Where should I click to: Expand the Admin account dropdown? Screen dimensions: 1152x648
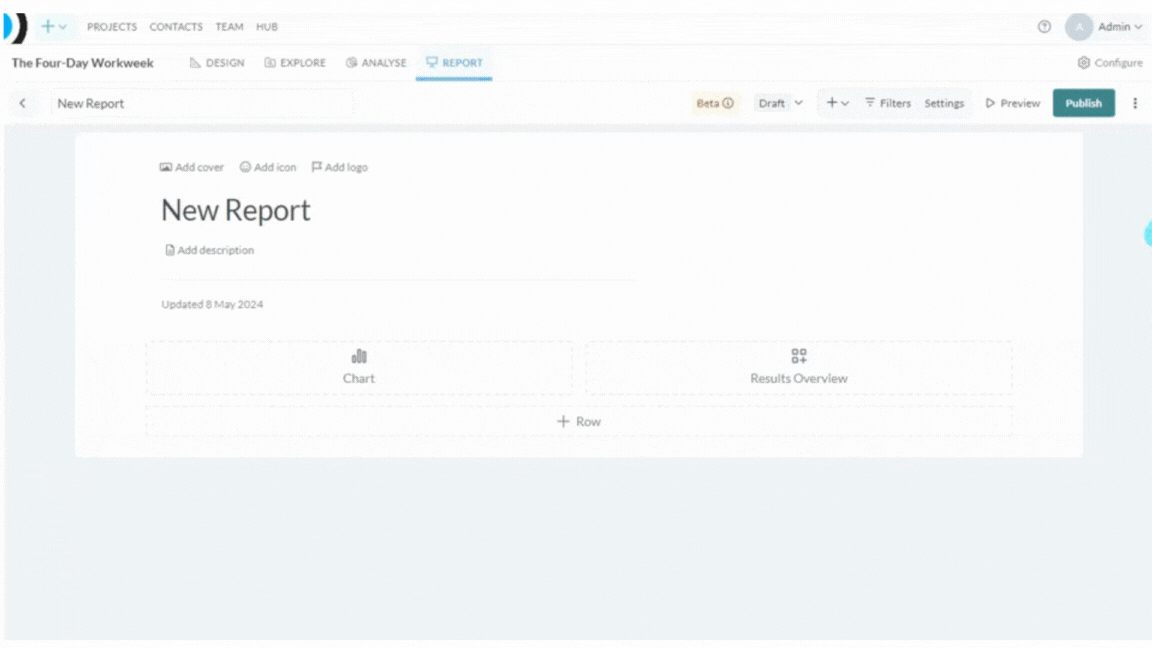[1120, 26]
